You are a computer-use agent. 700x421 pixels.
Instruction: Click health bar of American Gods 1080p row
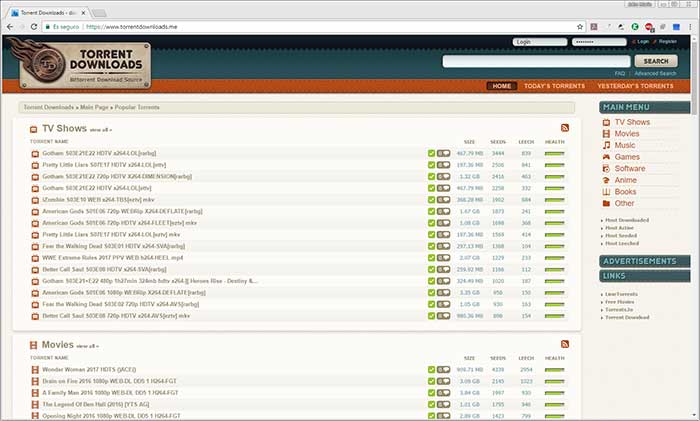(554, 293)
